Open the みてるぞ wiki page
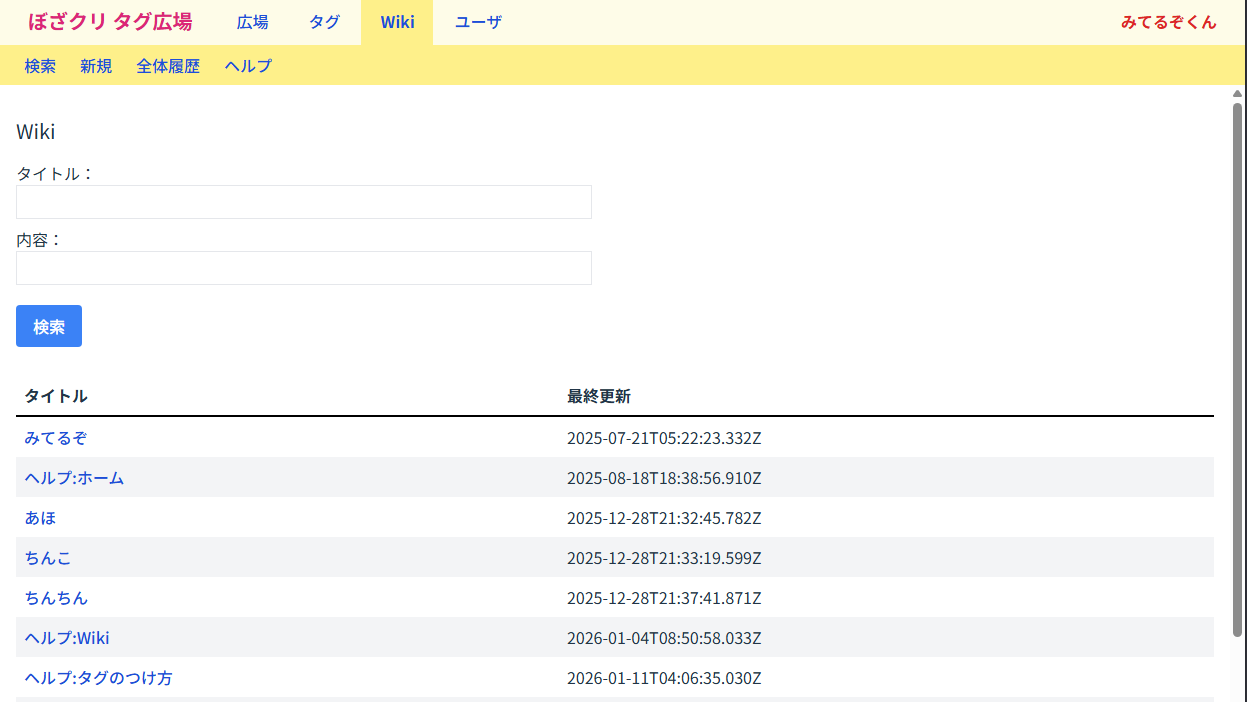 click(x=57, y=438)
